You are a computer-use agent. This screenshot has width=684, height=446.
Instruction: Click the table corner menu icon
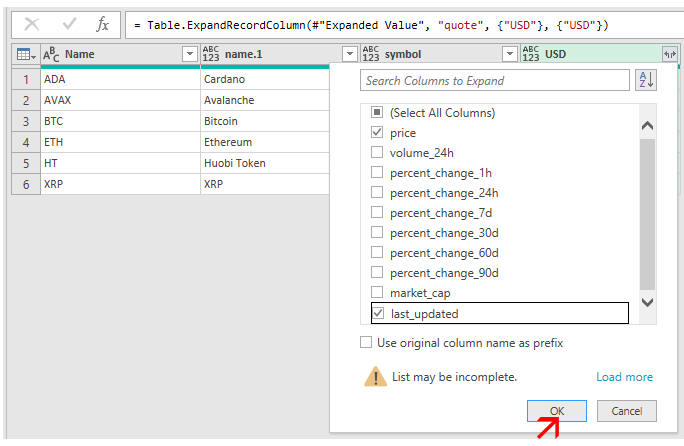pyautogui.click(x=26, y=54)
